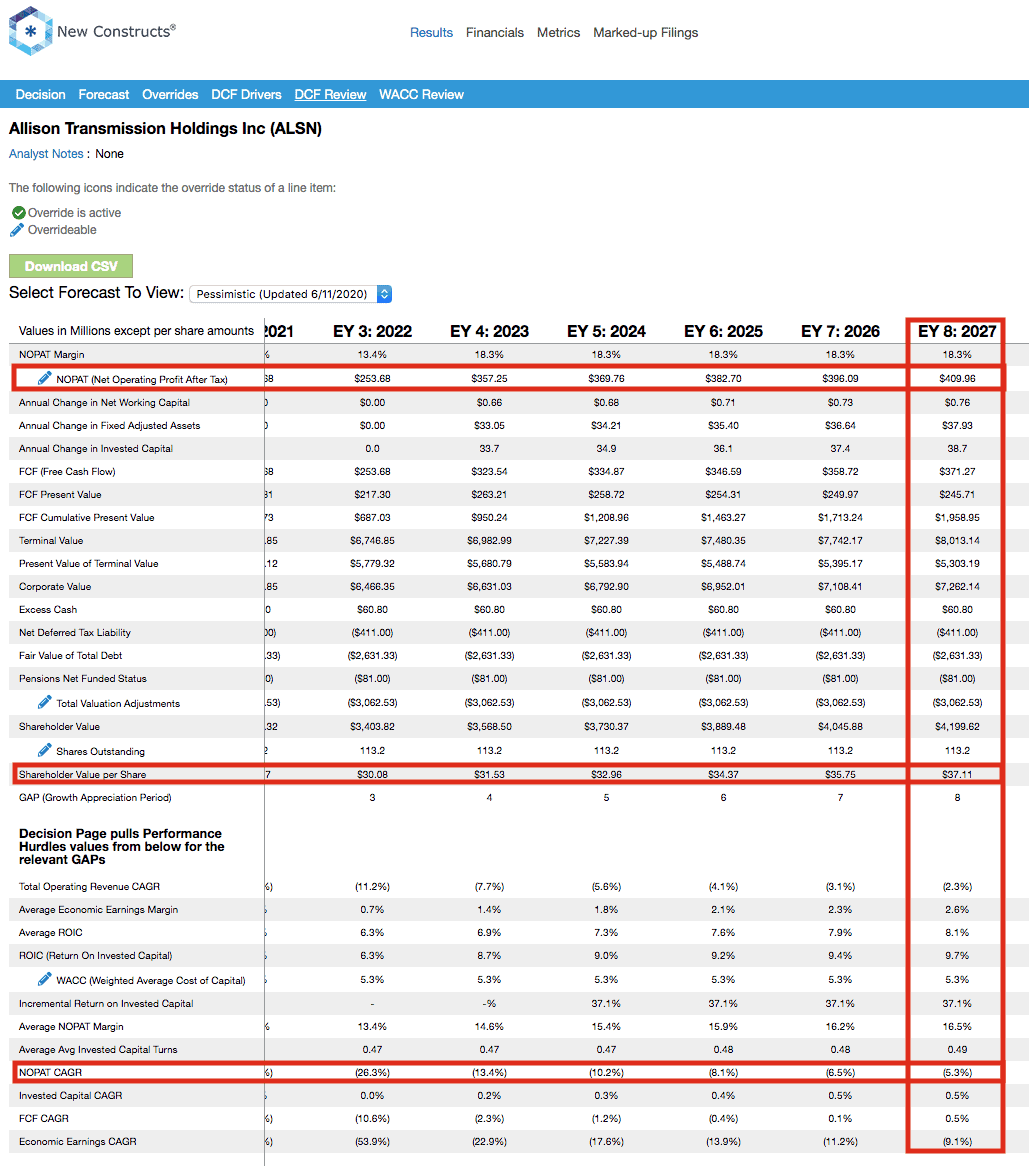Select the Total Operating Revenue CAGR label
The height and width of the screenshot is (1166, 1029).
tap(89, 886)
